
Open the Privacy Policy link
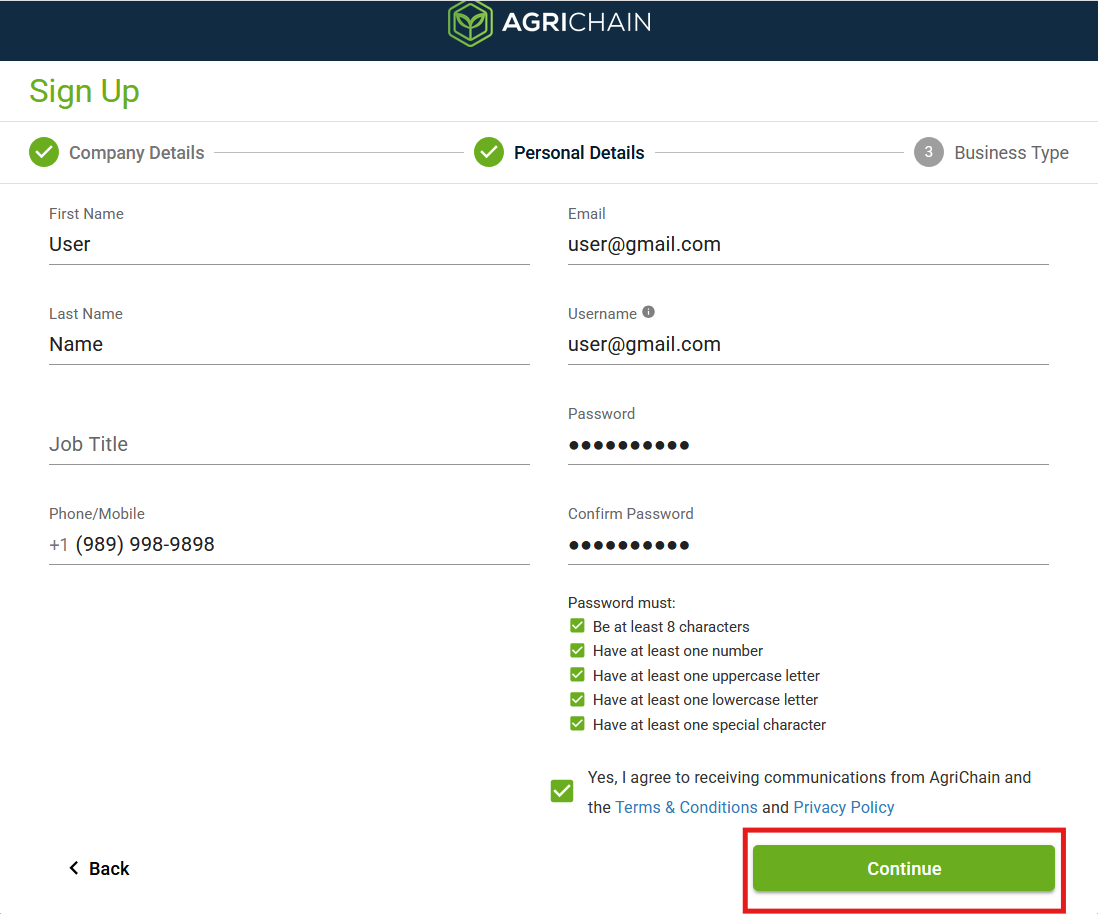click(844, 807)
